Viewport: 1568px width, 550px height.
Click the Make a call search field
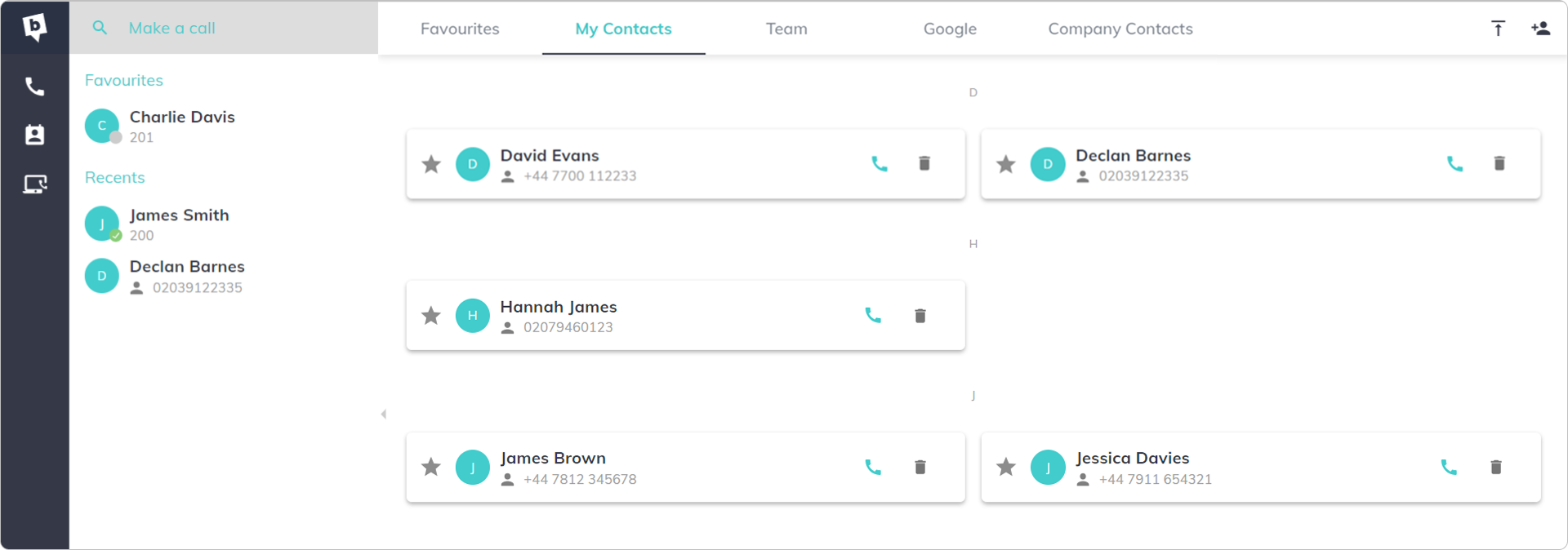click(x=224, y=29)
